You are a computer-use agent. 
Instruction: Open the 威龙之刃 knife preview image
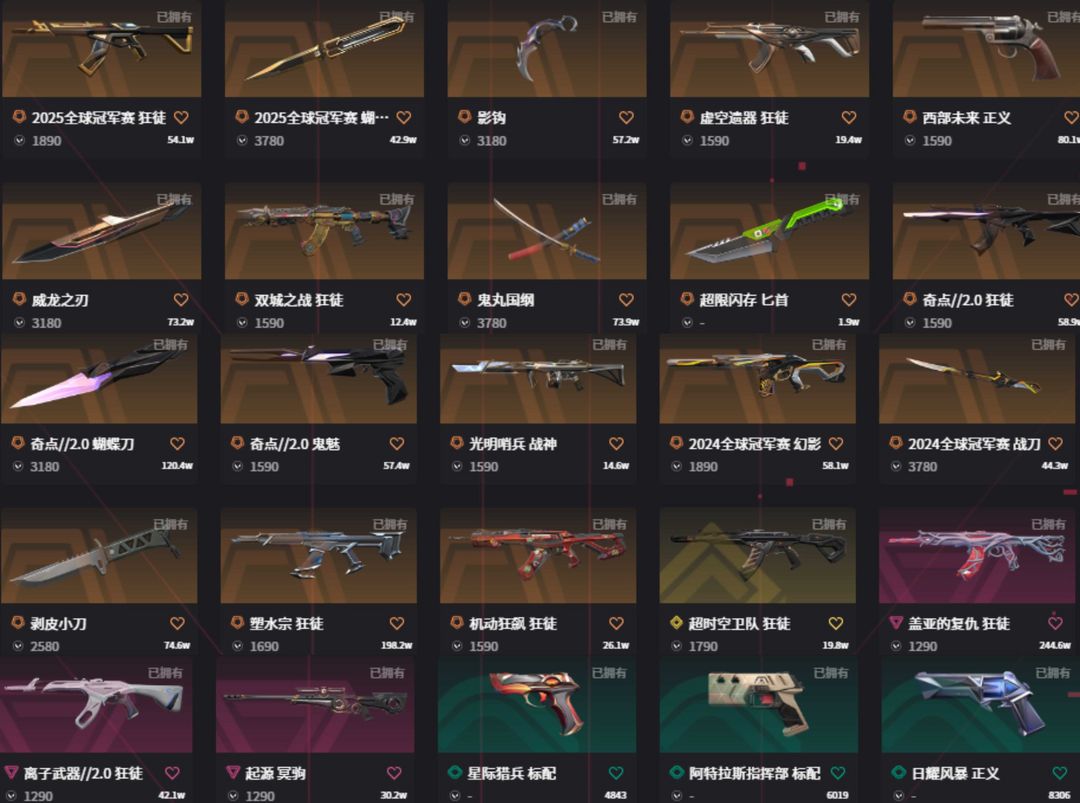point(101,231)
